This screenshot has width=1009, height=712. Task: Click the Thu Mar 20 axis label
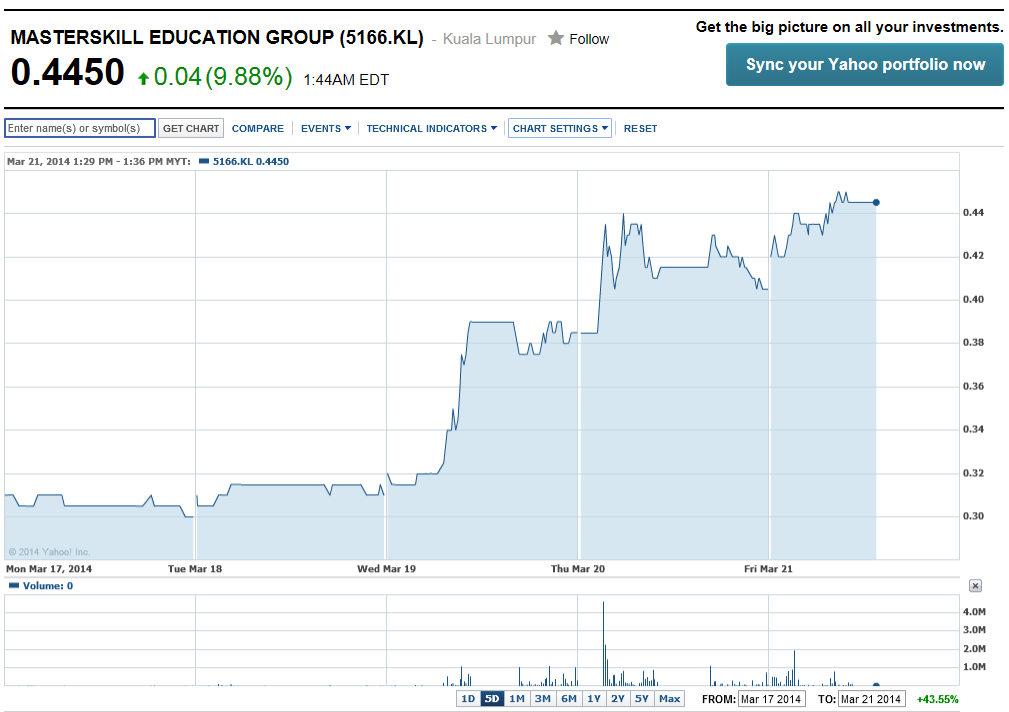[578, 568]
